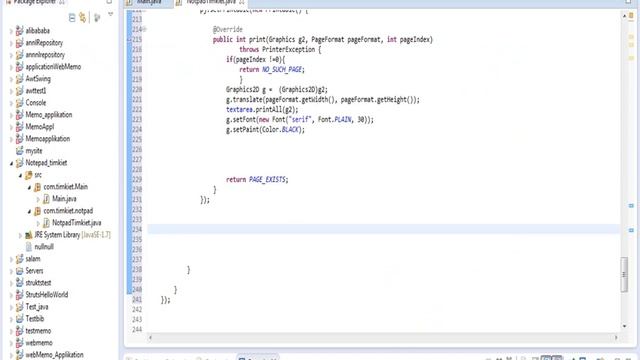Expand the Testbib project
Viewport: 640px width, 360px height.
pos(11,319)
